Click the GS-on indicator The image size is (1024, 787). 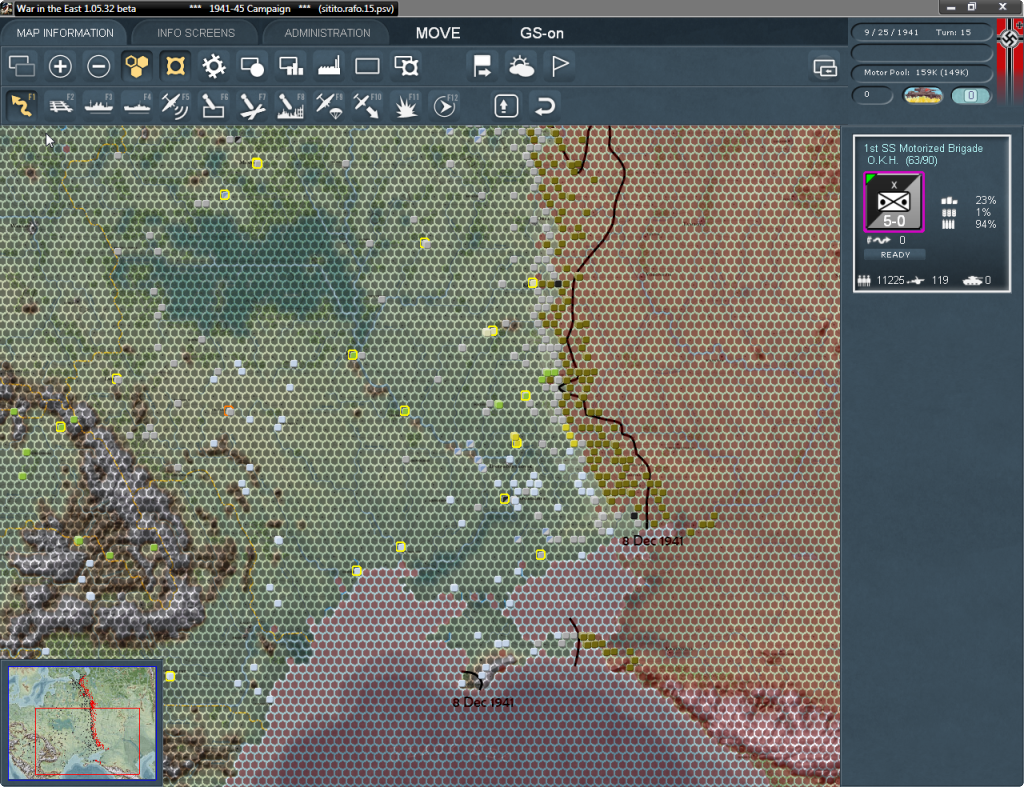click(541, 33)
